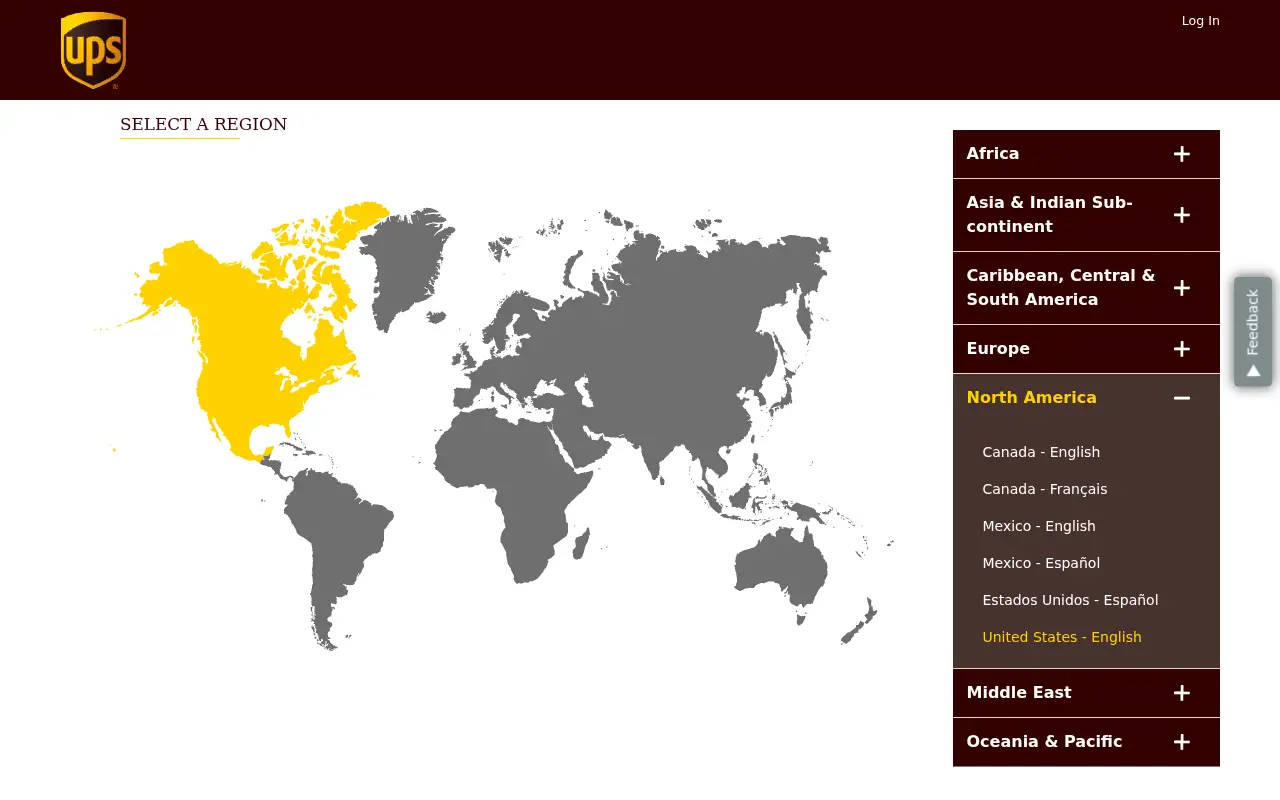Image resolution: width=1280 pixels, height=800 pixels.
Task: Expand the Middle East plus icon
Action: 1182,693
